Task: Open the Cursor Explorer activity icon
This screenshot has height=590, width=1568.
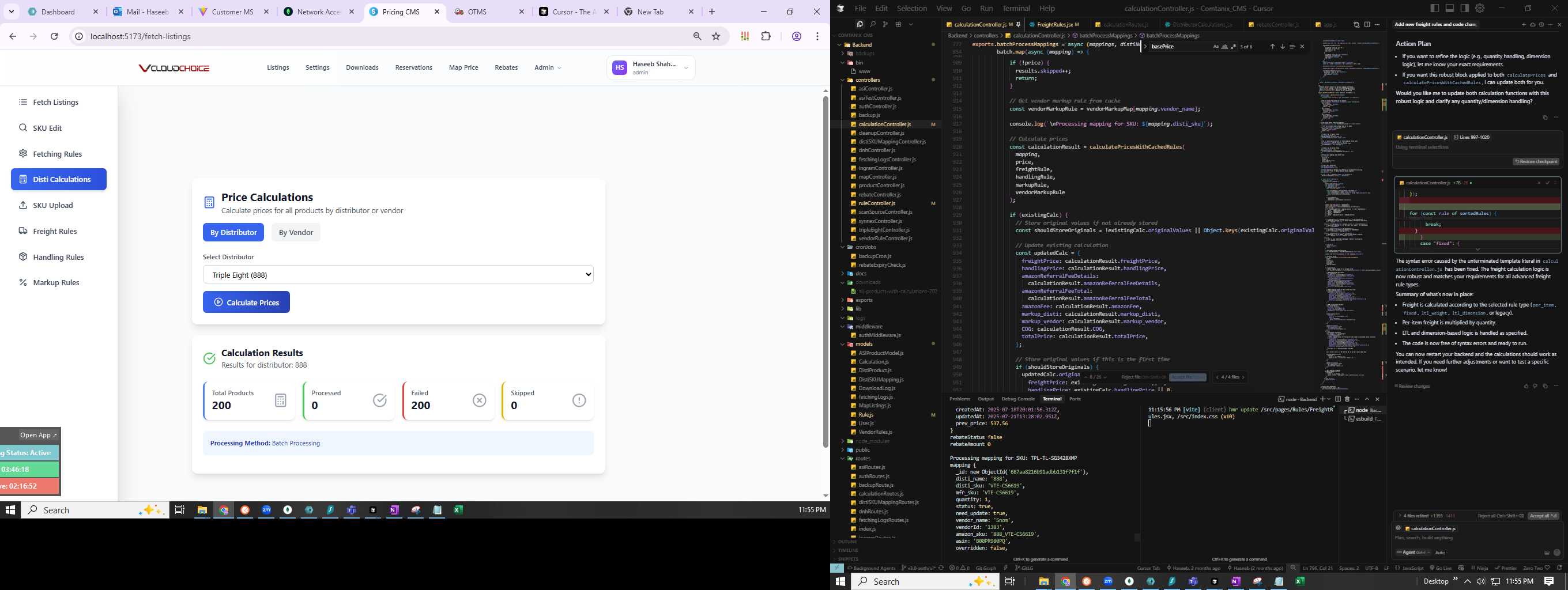Action: tap(860, 24)
